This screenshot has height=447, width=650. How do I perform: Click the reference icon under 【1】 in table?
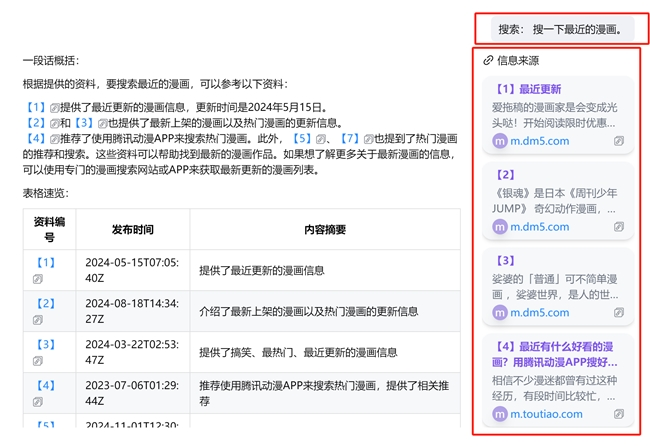[x=38, y=279]
